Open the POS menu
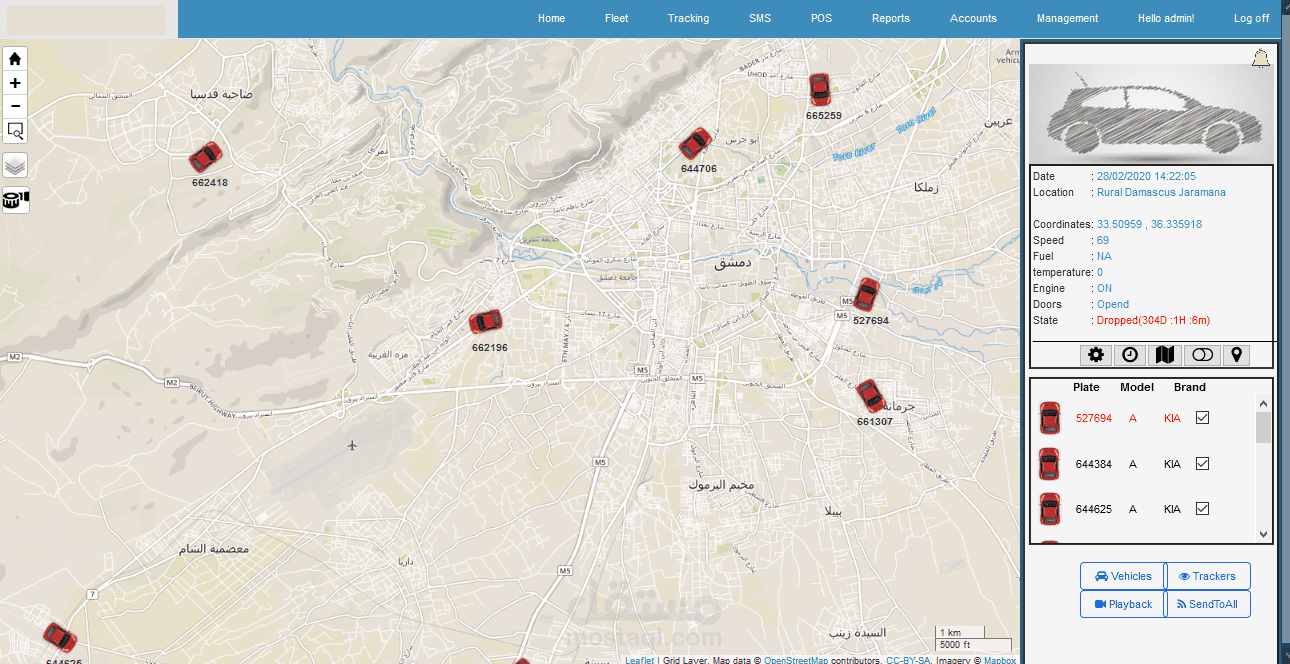 pos(821,18)
